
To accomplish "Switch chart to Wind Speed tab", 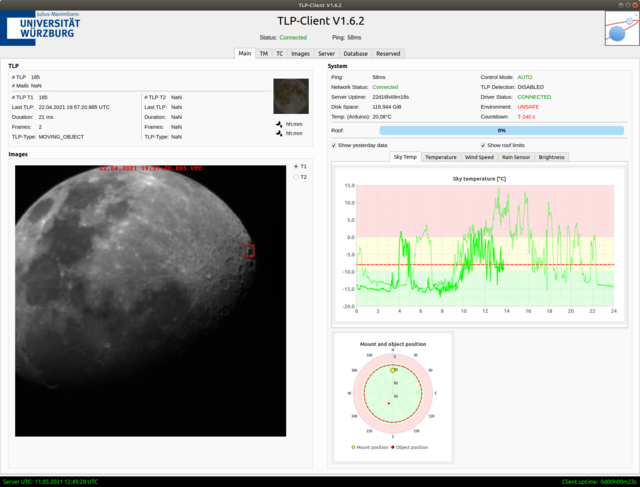I will (479, 157).
